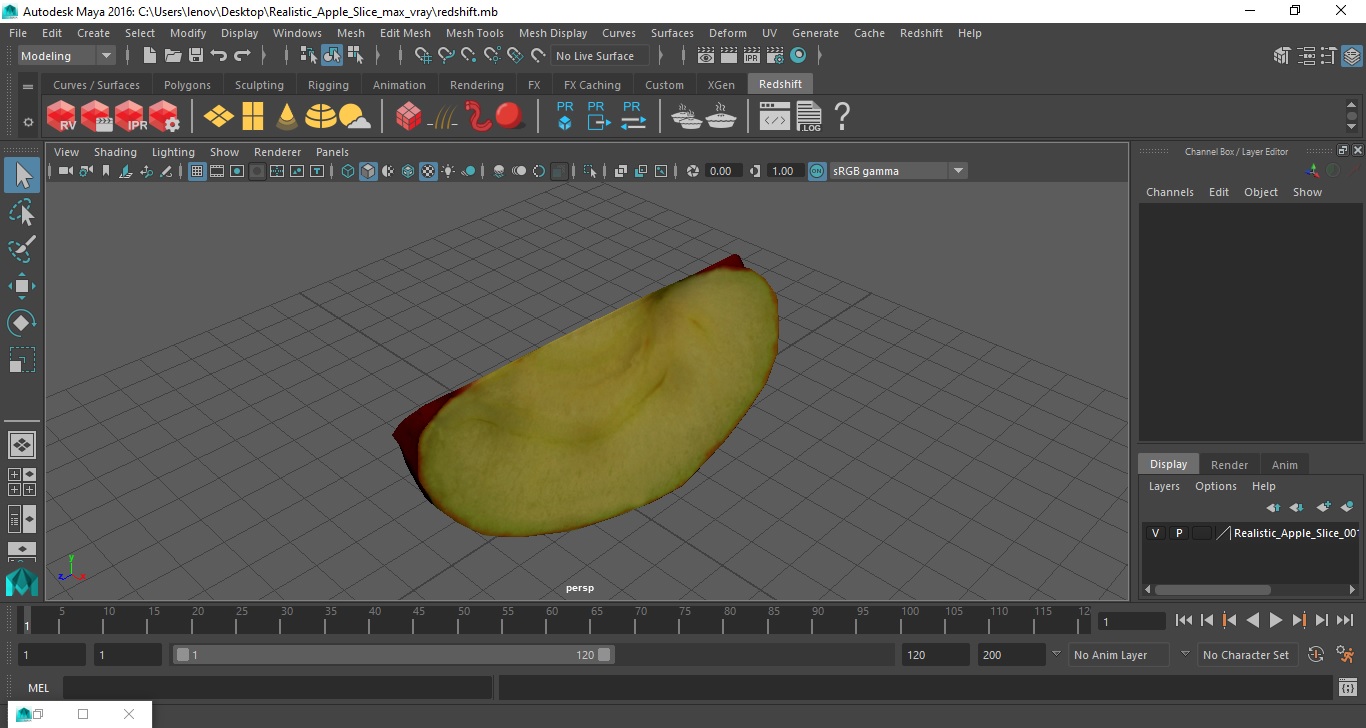The width and height of the screenshot is (1366, 728).
Task: Start Redshift IPR from the shelf
Action: point(130,117)
